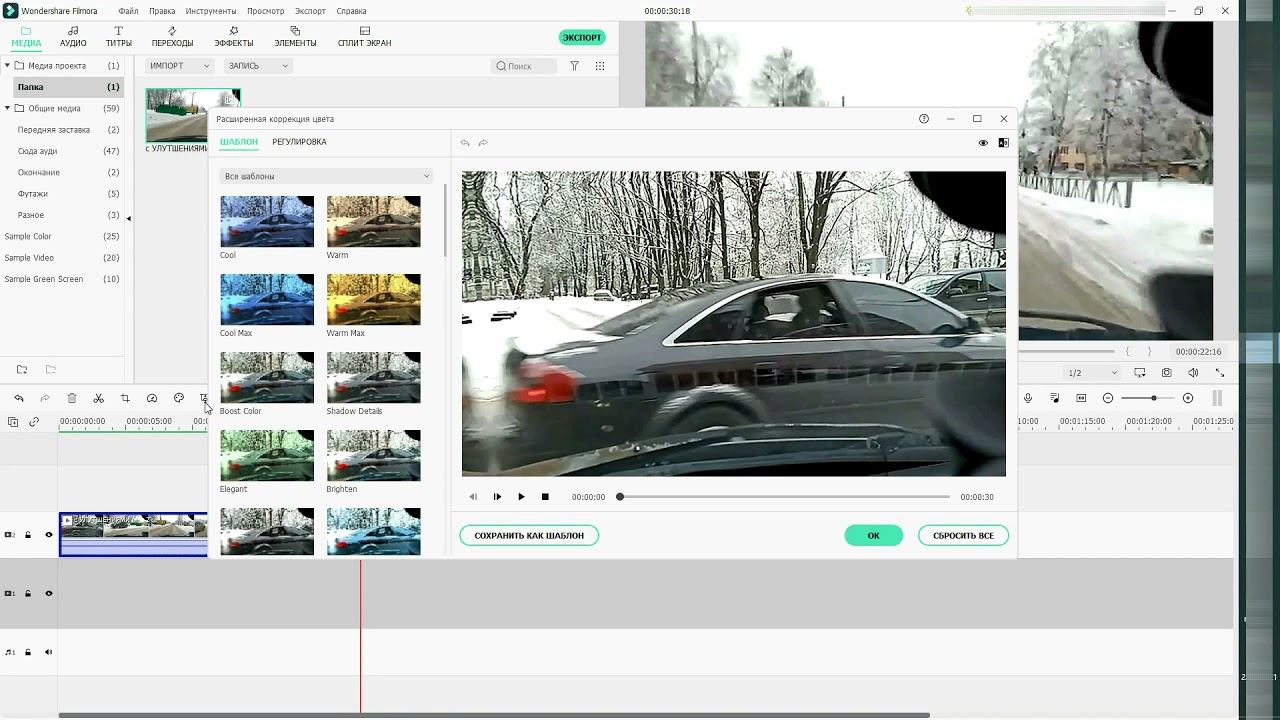Image resolution: width=1280 pixels, height=720 pixels.
Task: Click the minus timeline zoom-out icon
Action: pyautogui.click(x=1108, y=398)
